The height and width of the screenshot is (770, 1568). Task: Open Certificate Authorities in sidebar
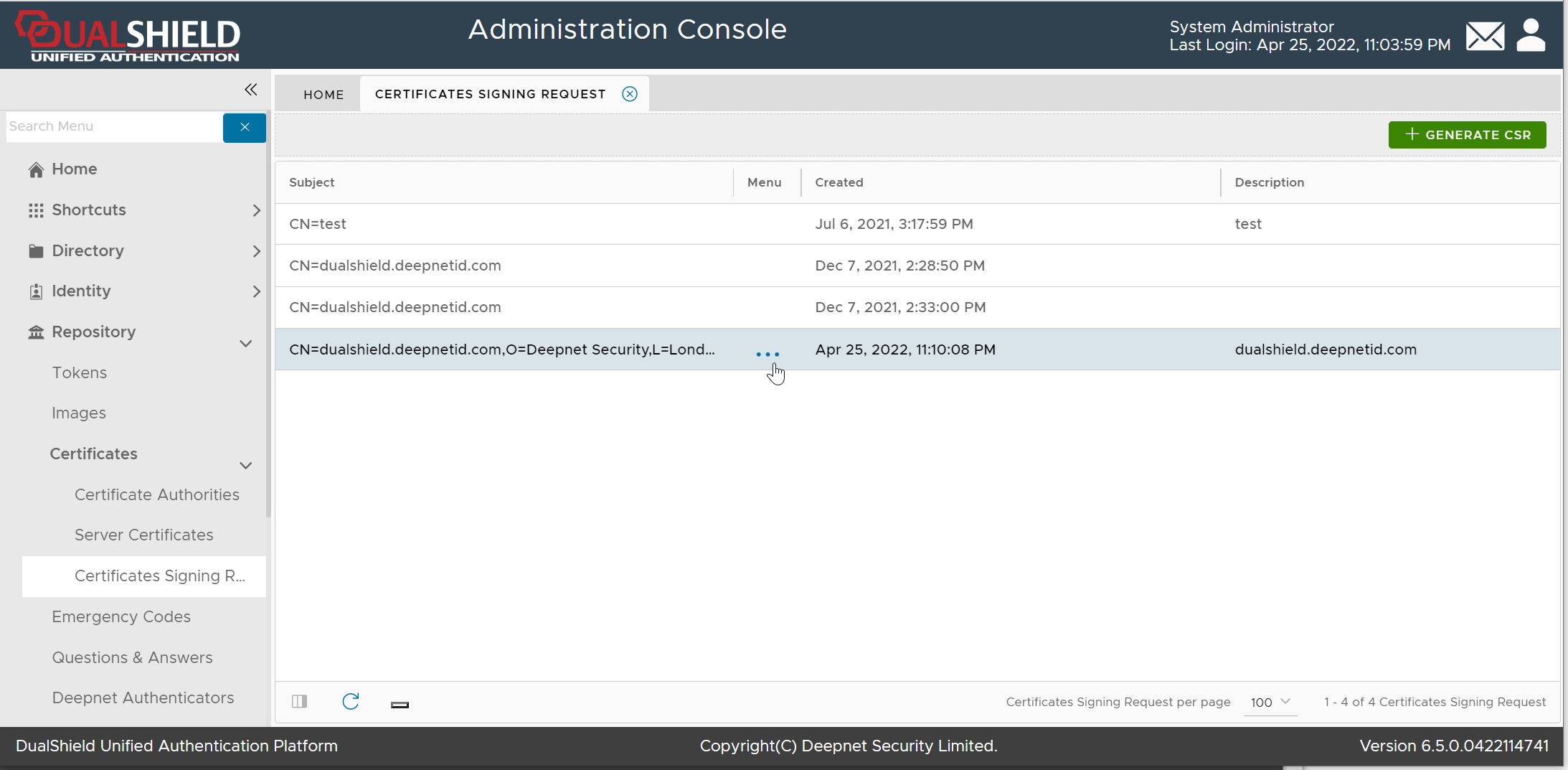pos(156,494)
